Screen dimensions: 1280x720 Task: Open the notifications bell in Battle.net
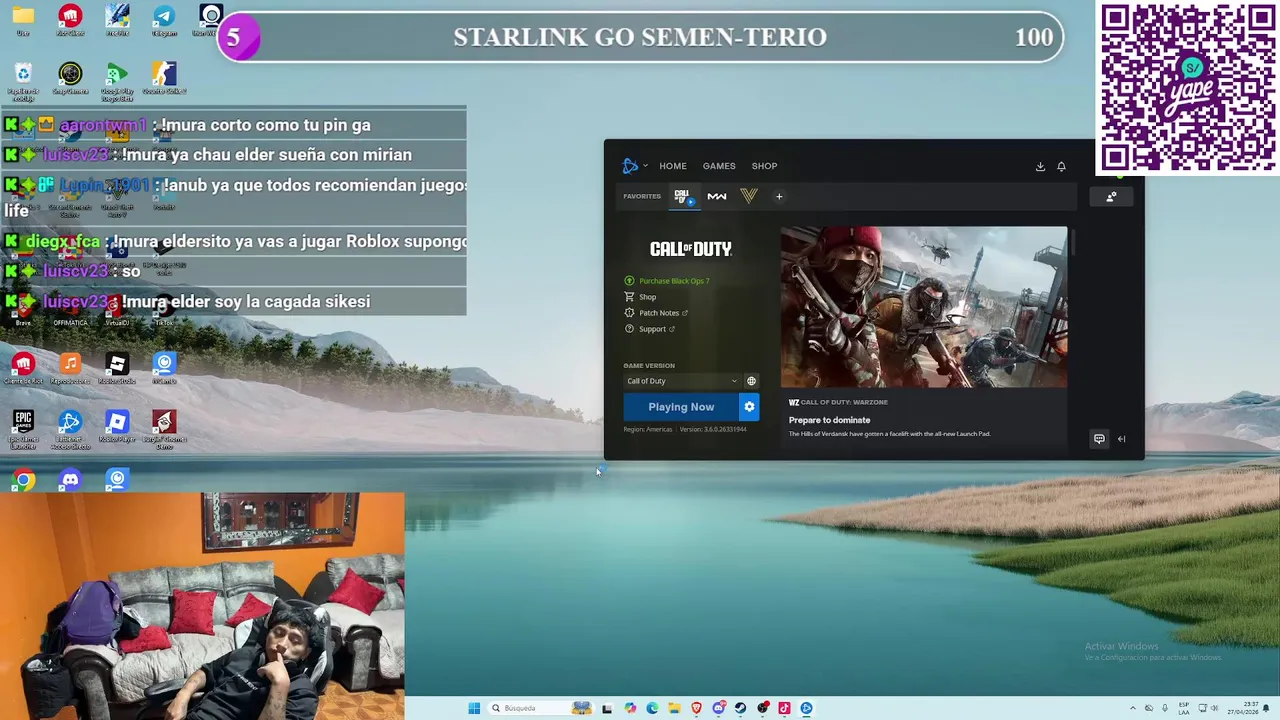(x=1061, y=167)
